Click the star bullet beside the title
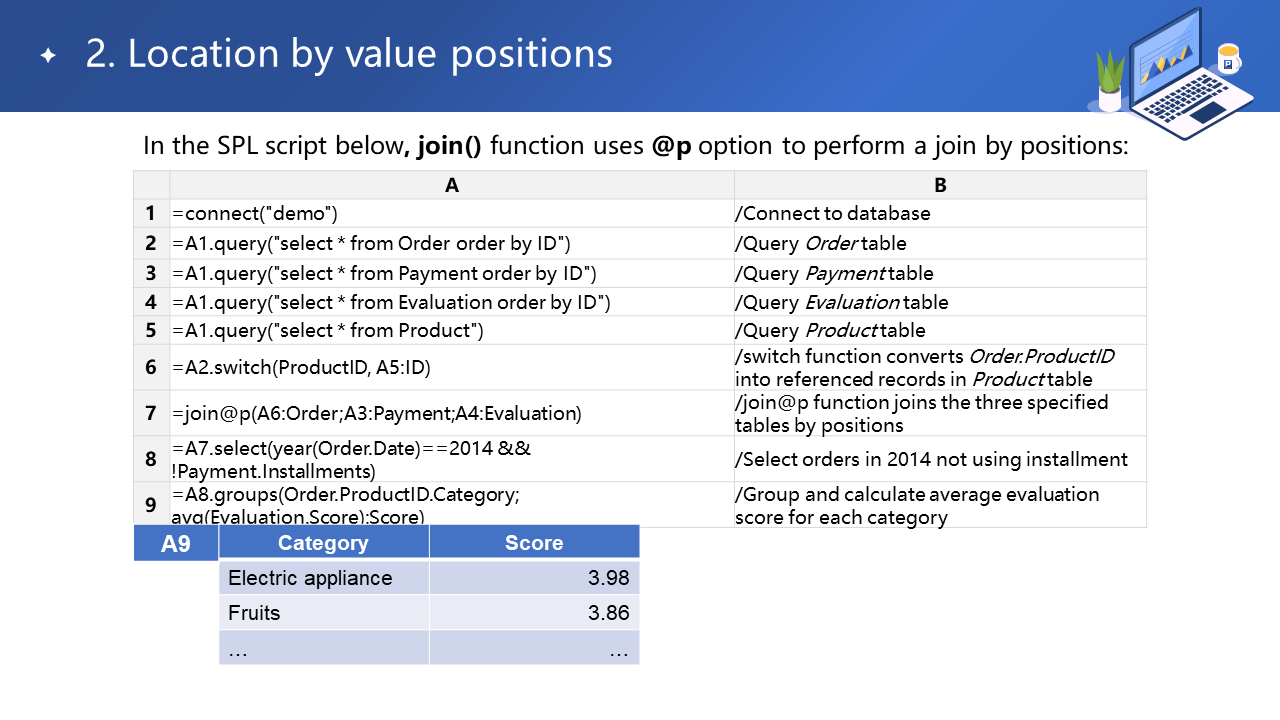 [x=48, y=56]
